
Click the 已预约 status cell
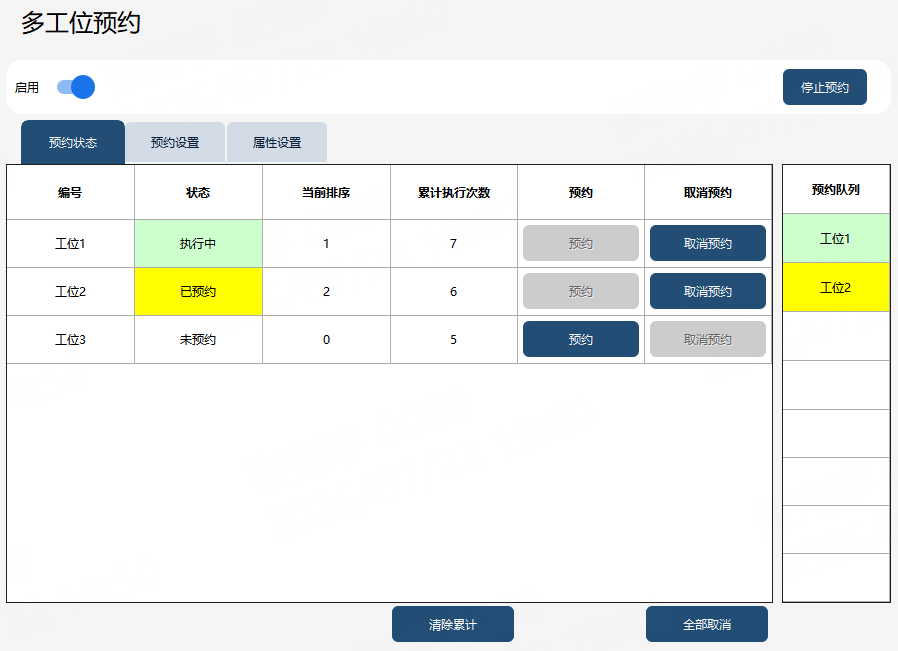pyautogui.click(x=198, y=291)
